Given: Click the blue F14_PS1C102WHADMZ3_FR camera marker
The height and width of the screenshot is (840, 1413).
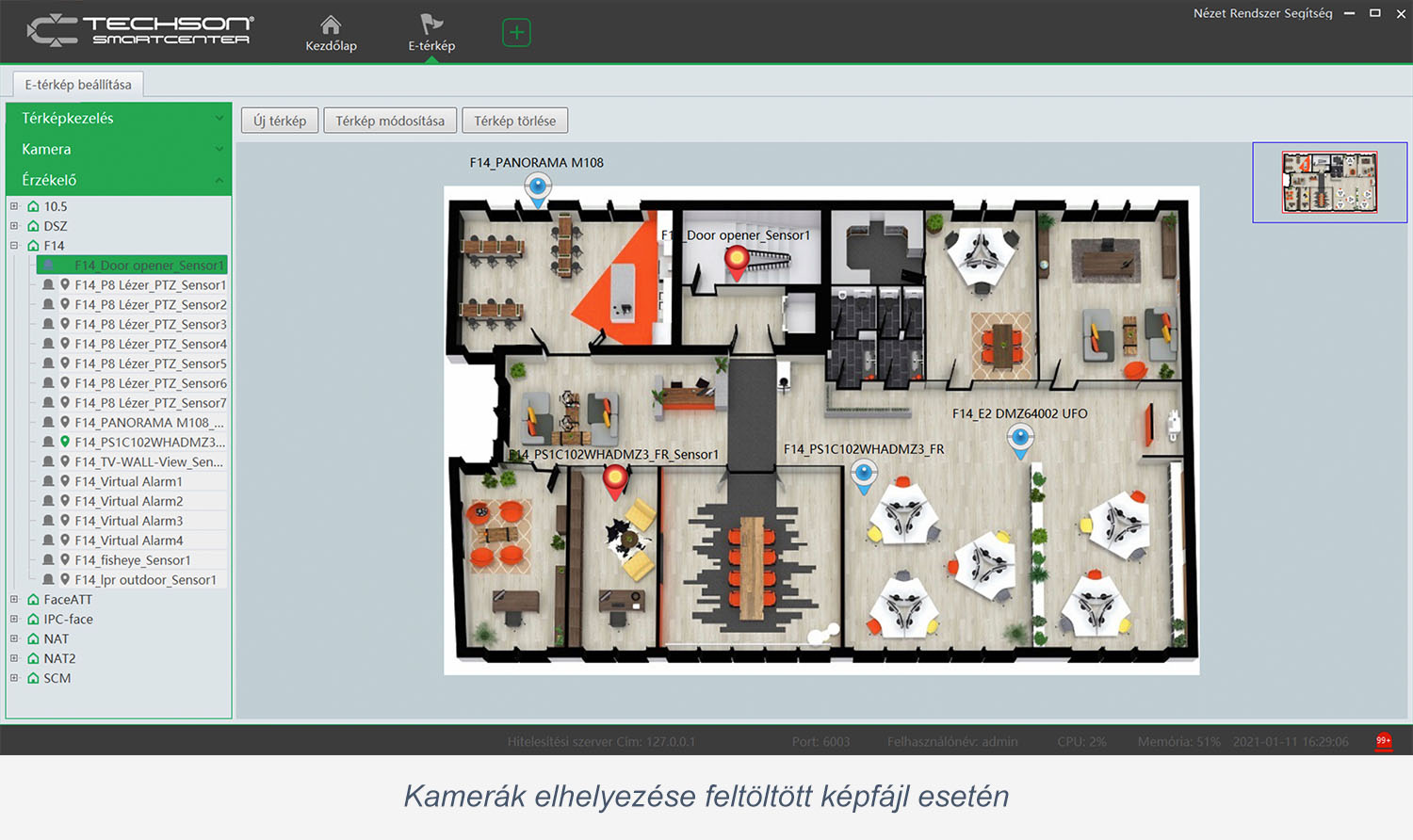Looking at the screenshot, I should click(x=864, y=475).
